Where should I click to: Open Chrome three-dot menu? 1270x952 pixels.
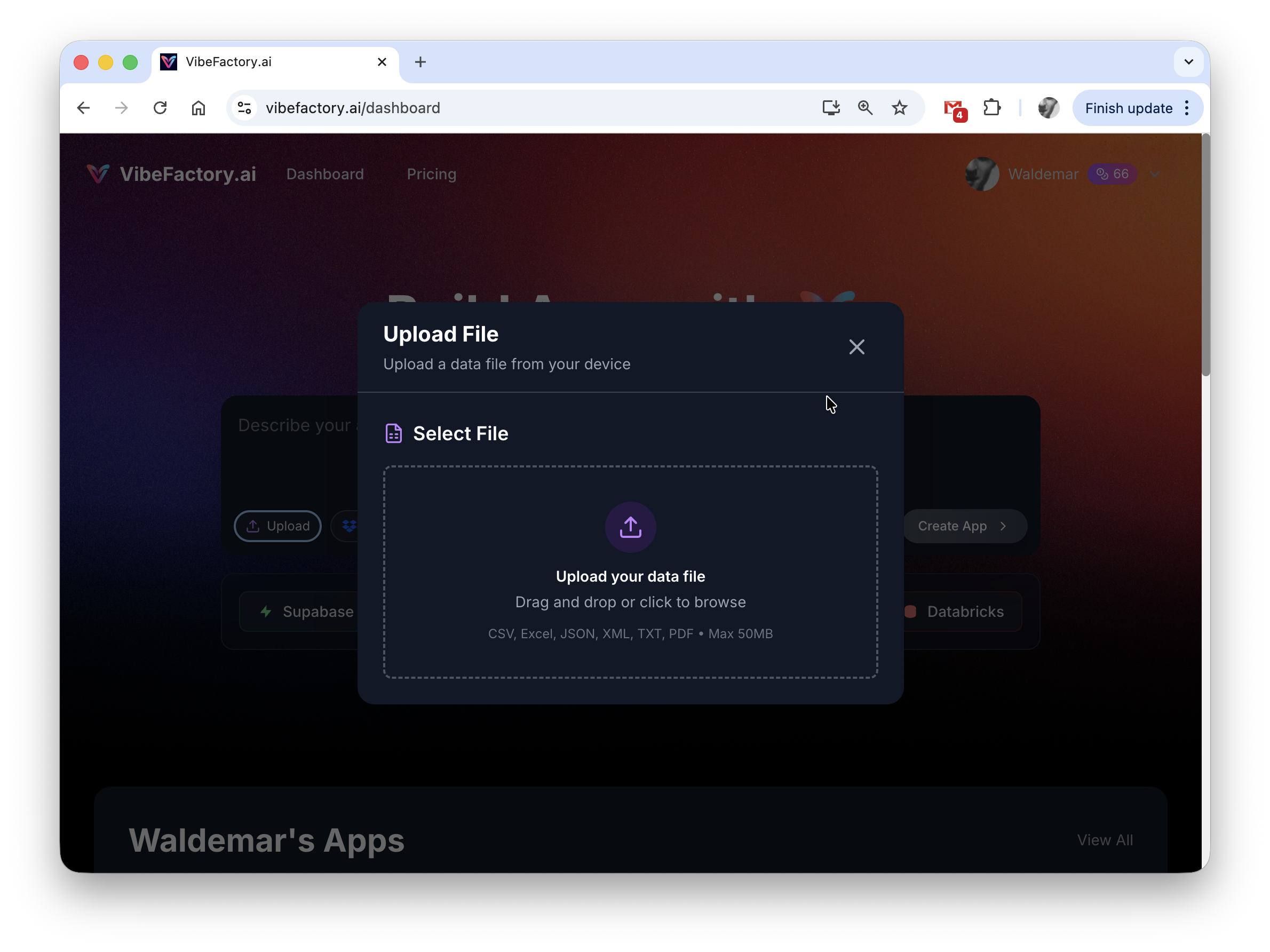pos(1186,108)
